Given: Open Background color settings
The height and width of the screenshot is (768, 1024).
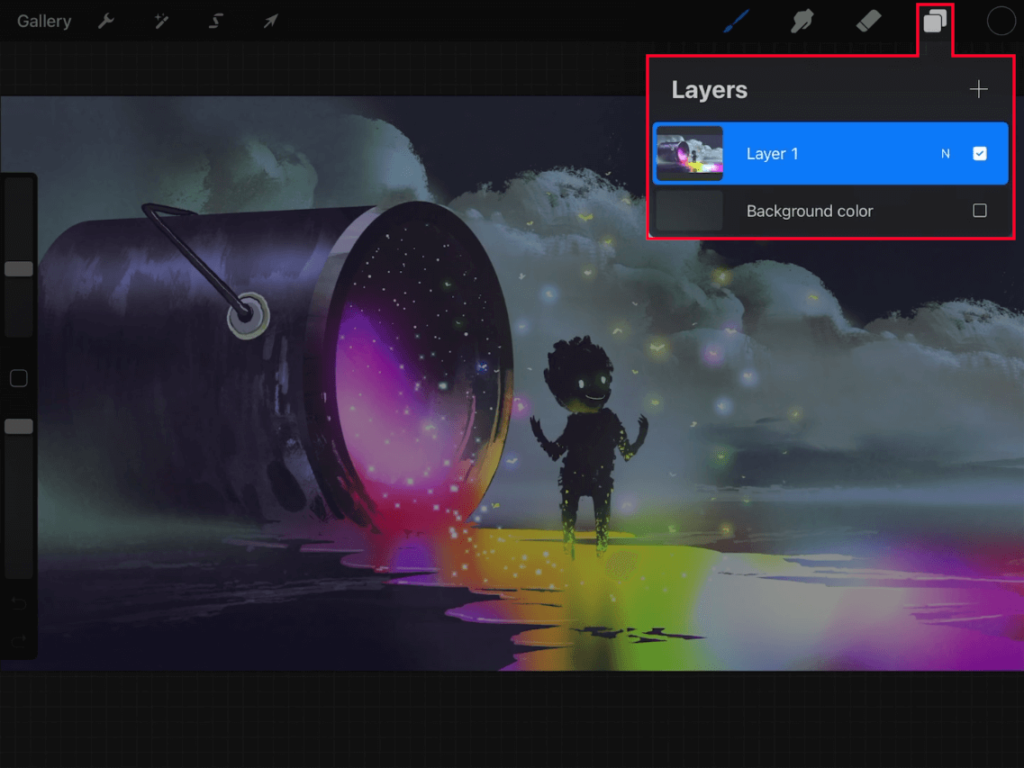Looking at the screenshot, I should 809,211.
